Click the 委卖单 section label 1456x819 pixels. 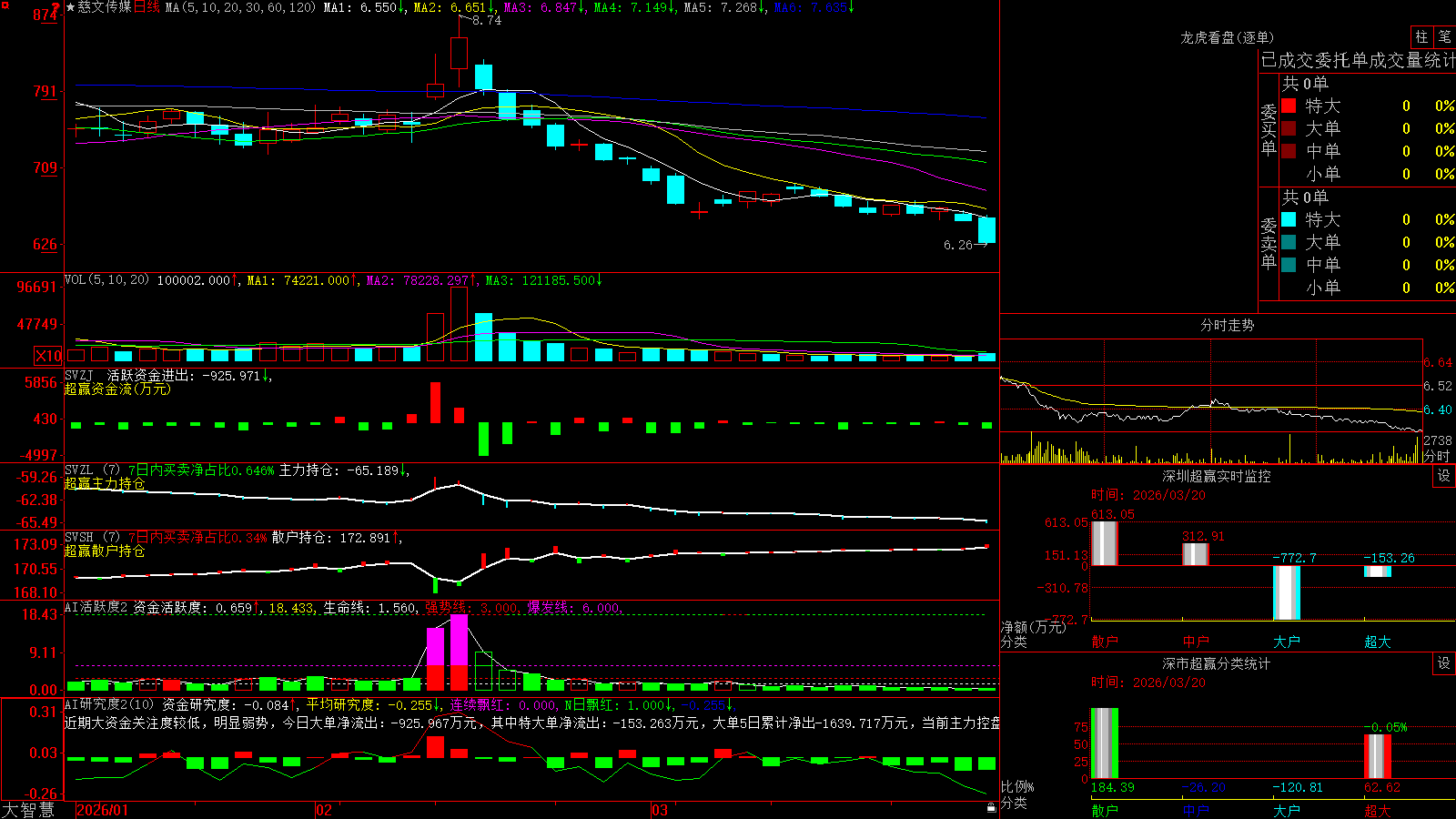[x=1269, y=243]
